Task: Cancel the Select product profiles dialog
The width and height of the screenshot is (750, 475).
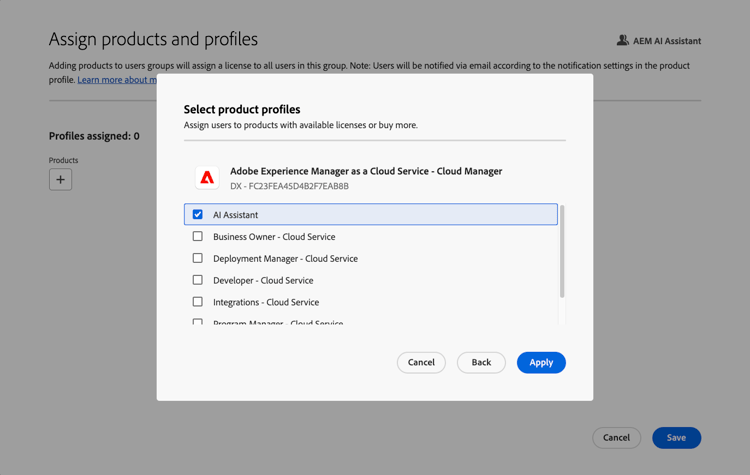Action: pos(421,362)
